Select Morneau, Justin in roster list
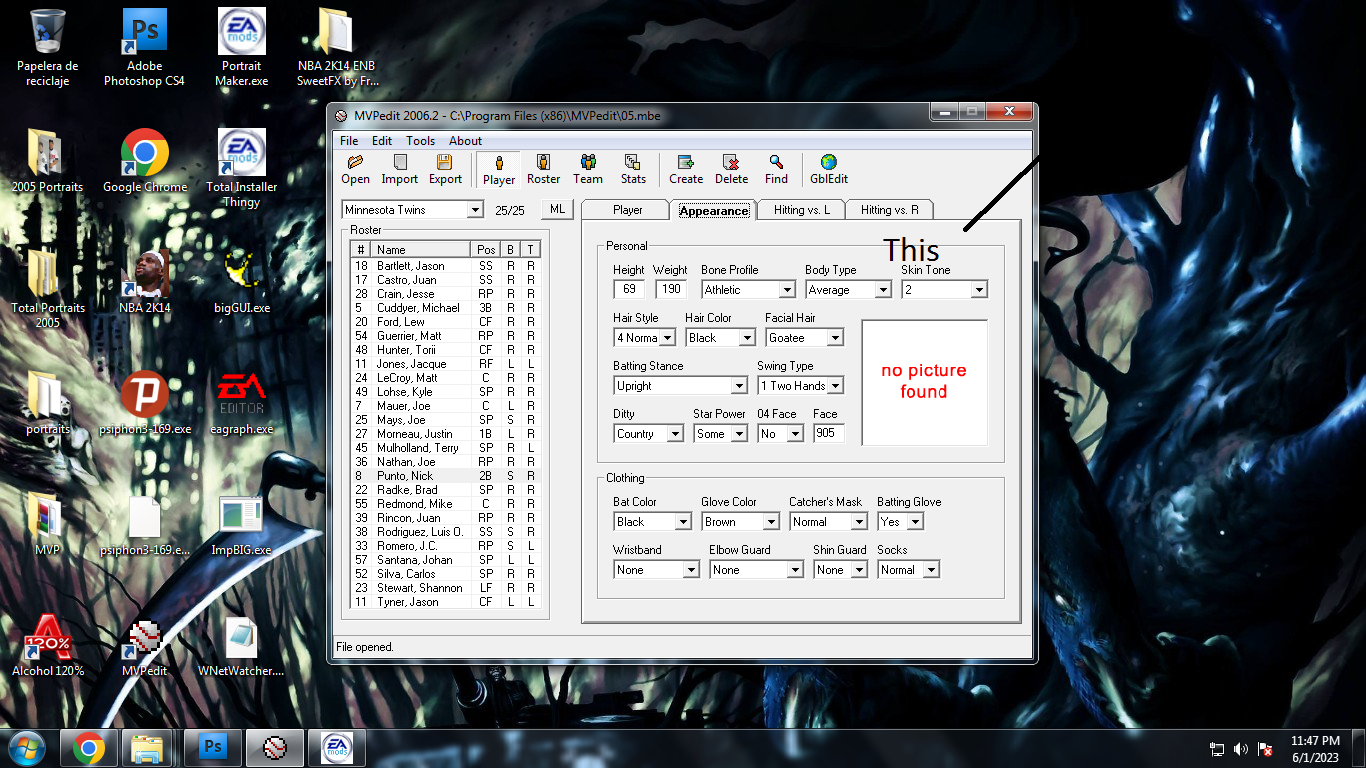The height and width of the screenshot is (768, 1366). [445, 434]
